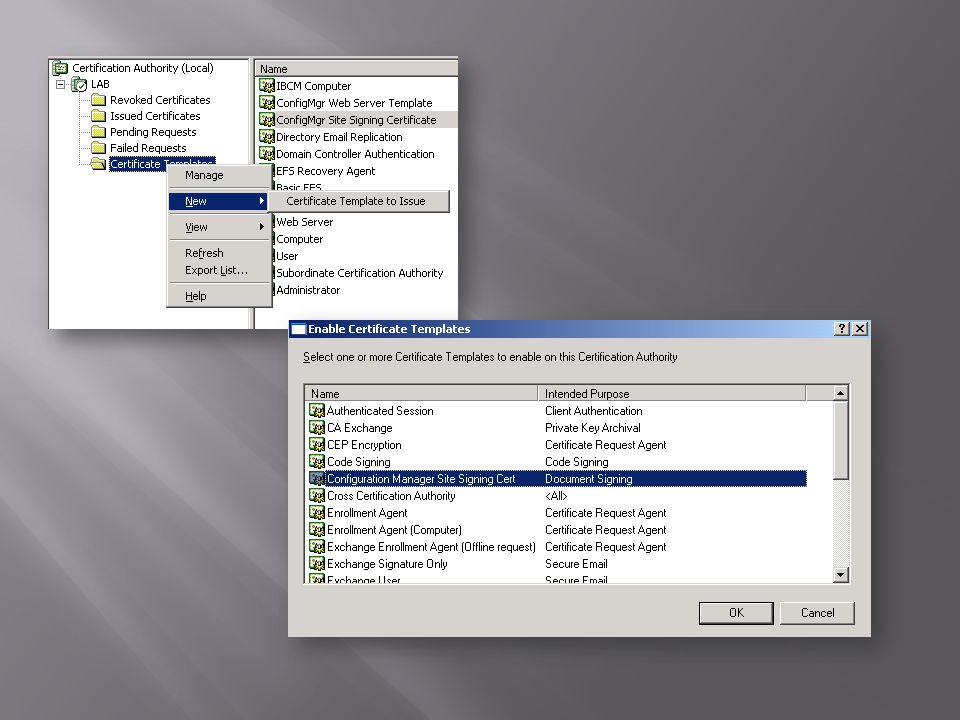Click the Failed Requests folder icon
960x720 pixels.
click(x=99, y=148)
